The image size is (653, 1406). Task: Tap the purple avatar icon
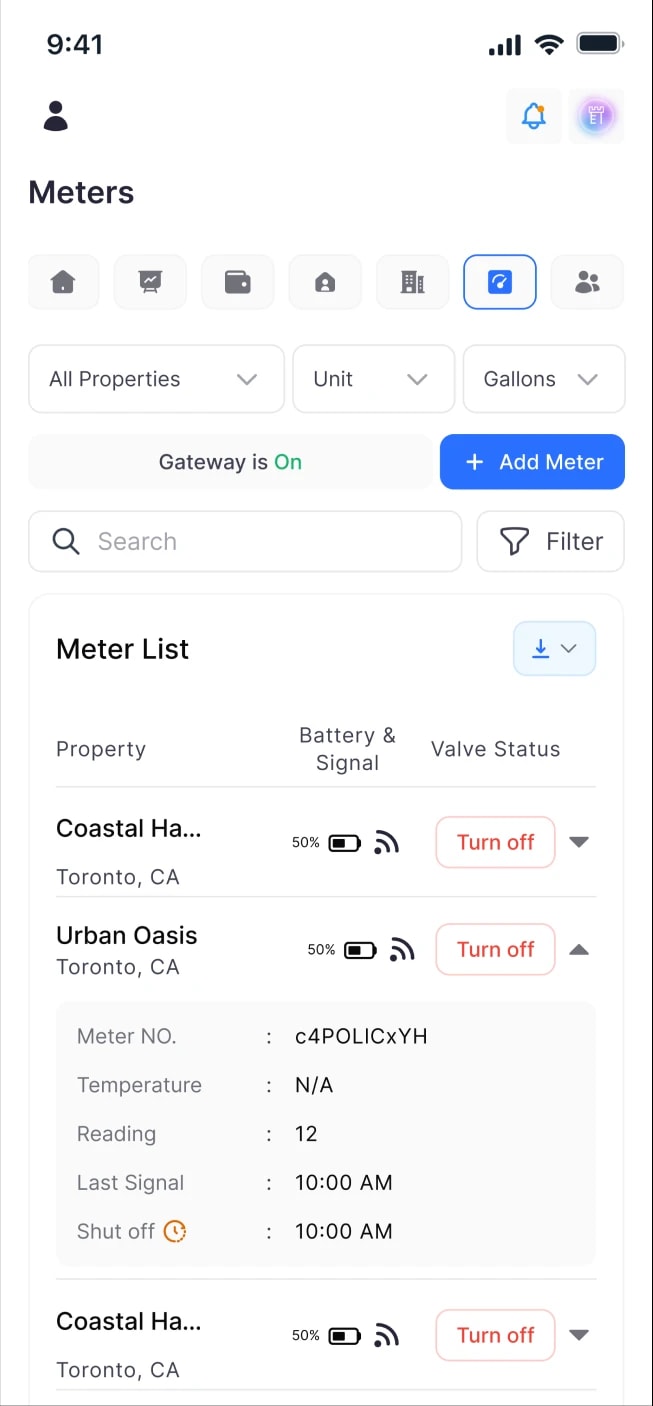click(596, 116)
